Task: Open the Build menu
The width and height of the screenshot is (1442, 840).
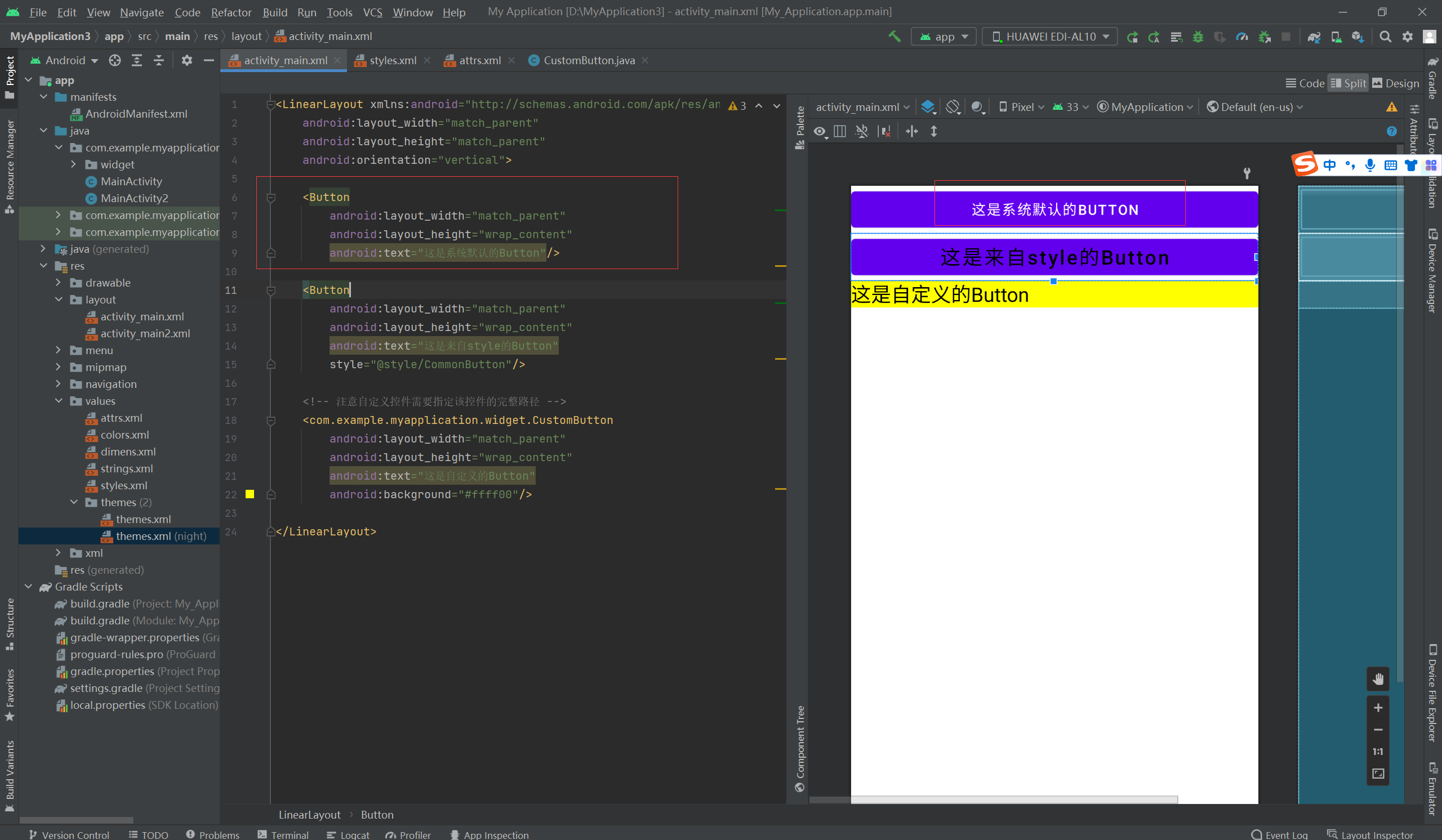Action: [275, 12]
